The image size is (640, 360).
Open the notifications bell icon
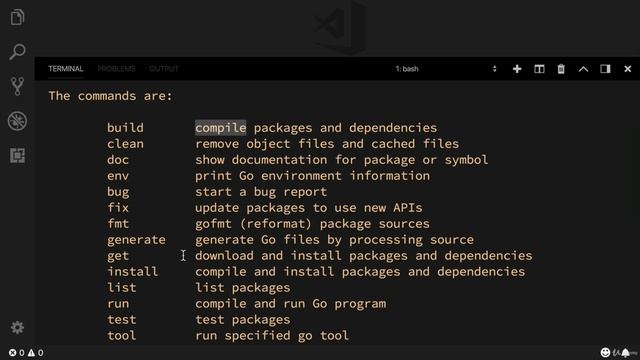[x=626, y=352]
